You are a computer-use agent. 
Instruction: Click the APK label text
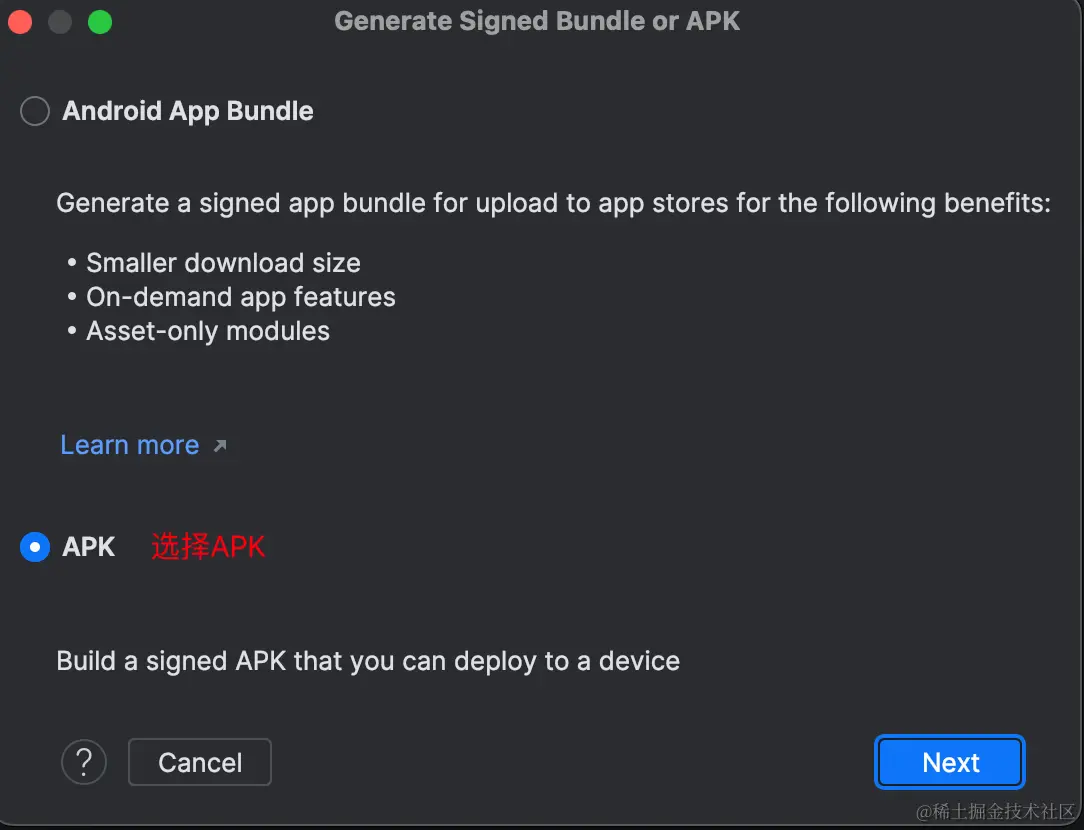pos(88,547)
